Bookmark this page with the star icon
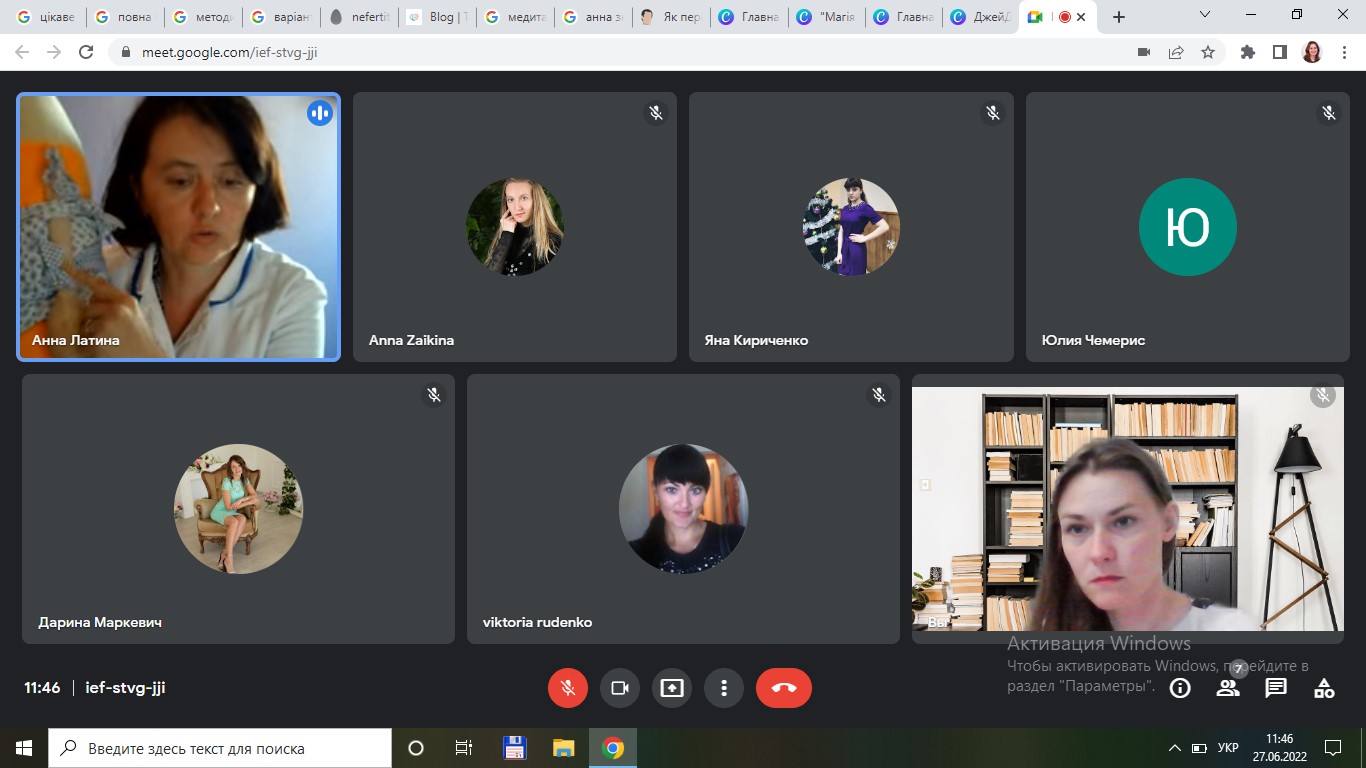This screenshot has width=1366, height=768. click(1208, 52)
